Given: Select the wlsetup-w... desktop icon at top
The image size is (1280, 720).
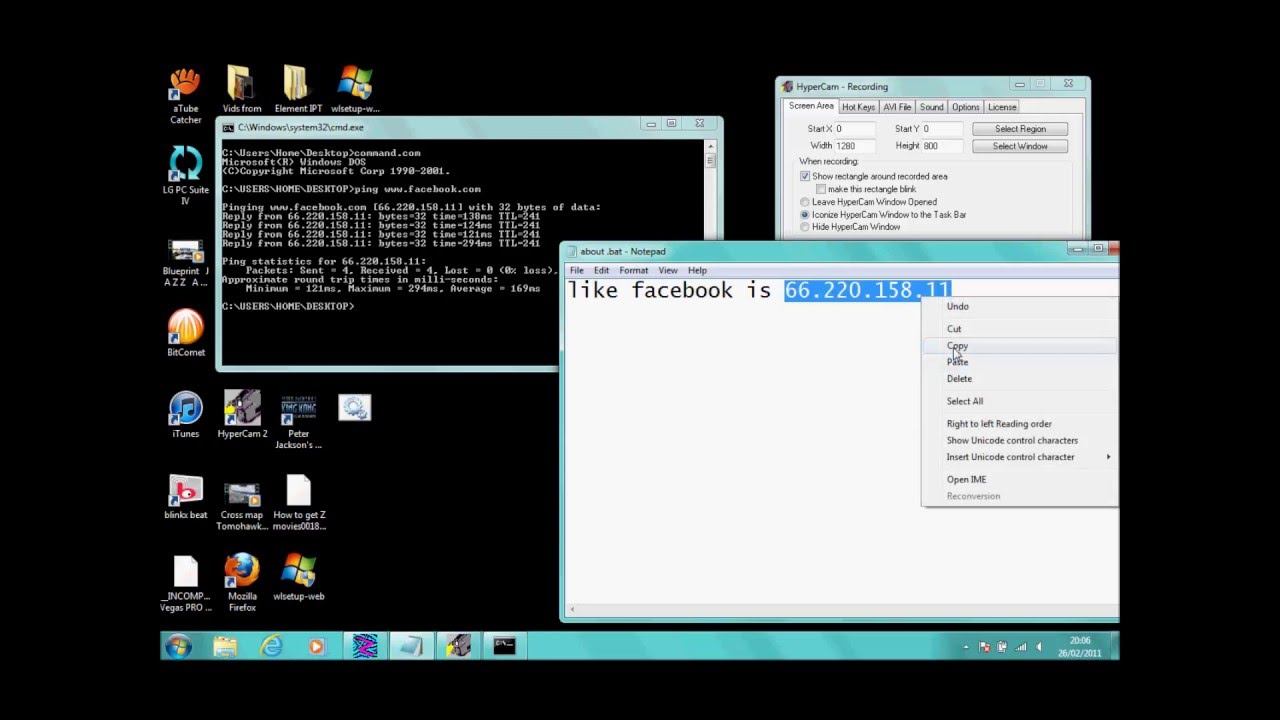Looking at the screenshot, I should tap(355, 90).
